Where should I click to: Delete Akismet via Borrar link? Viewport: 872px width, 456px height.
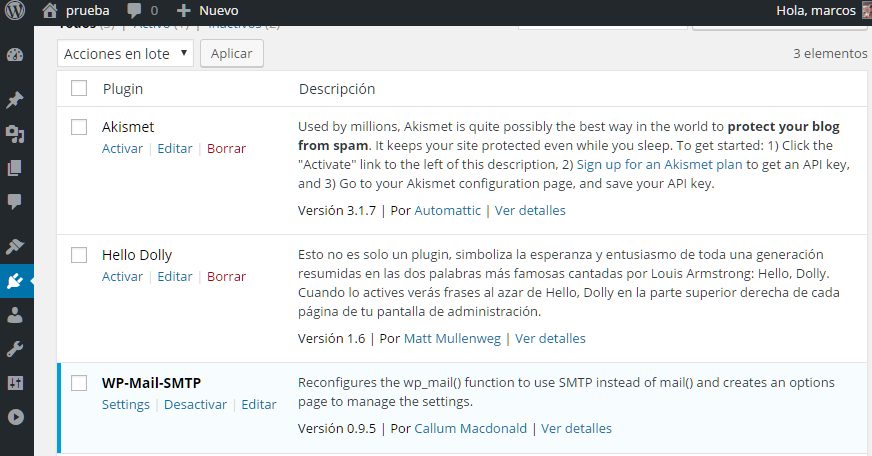226,148
